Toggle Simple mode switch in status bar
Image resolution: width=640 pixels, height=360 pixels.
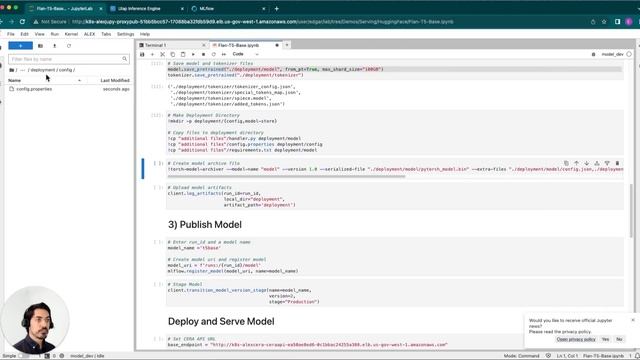23,356
